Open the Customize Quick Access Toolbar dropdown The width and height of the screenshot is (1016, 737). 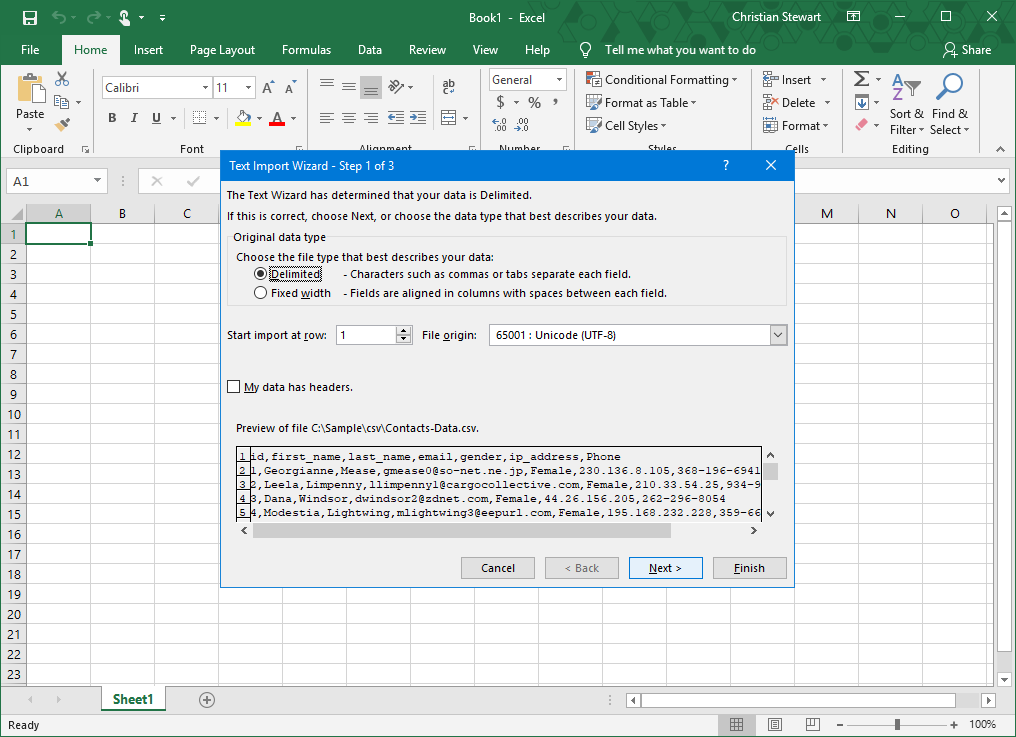162,18
